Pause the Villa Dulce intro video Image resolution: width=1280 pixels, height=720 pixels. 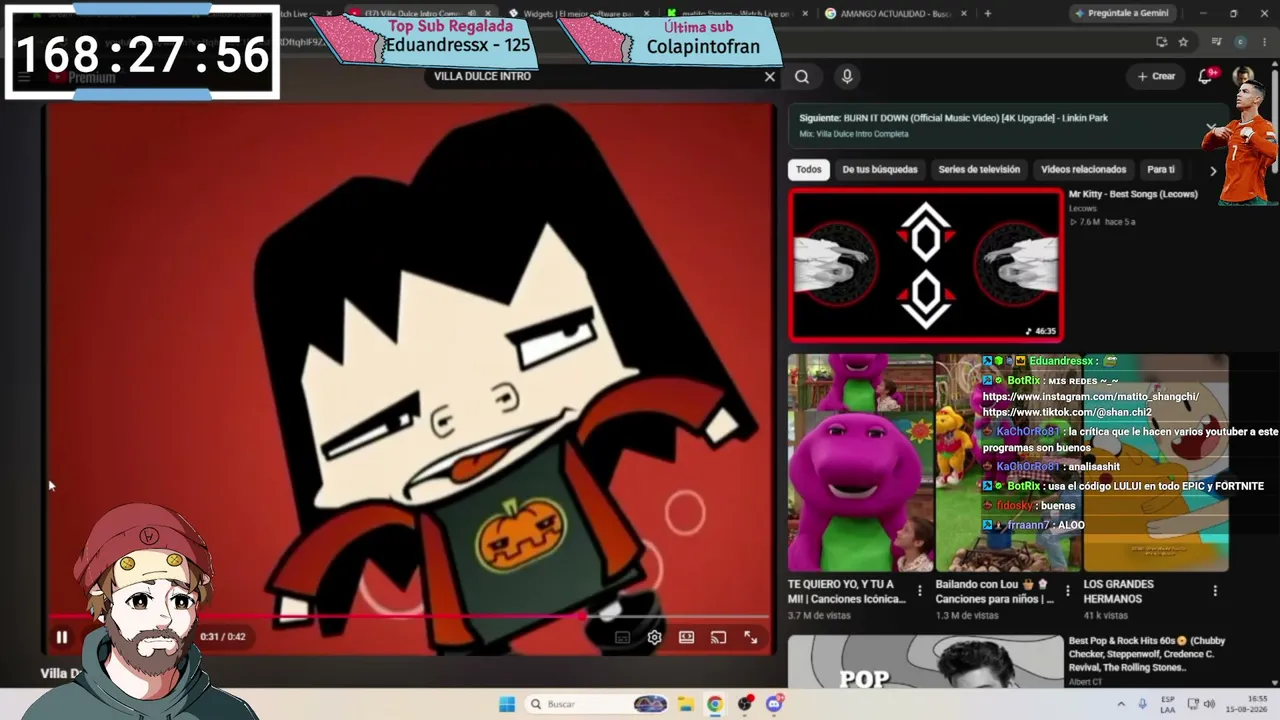tap(61, 637)
